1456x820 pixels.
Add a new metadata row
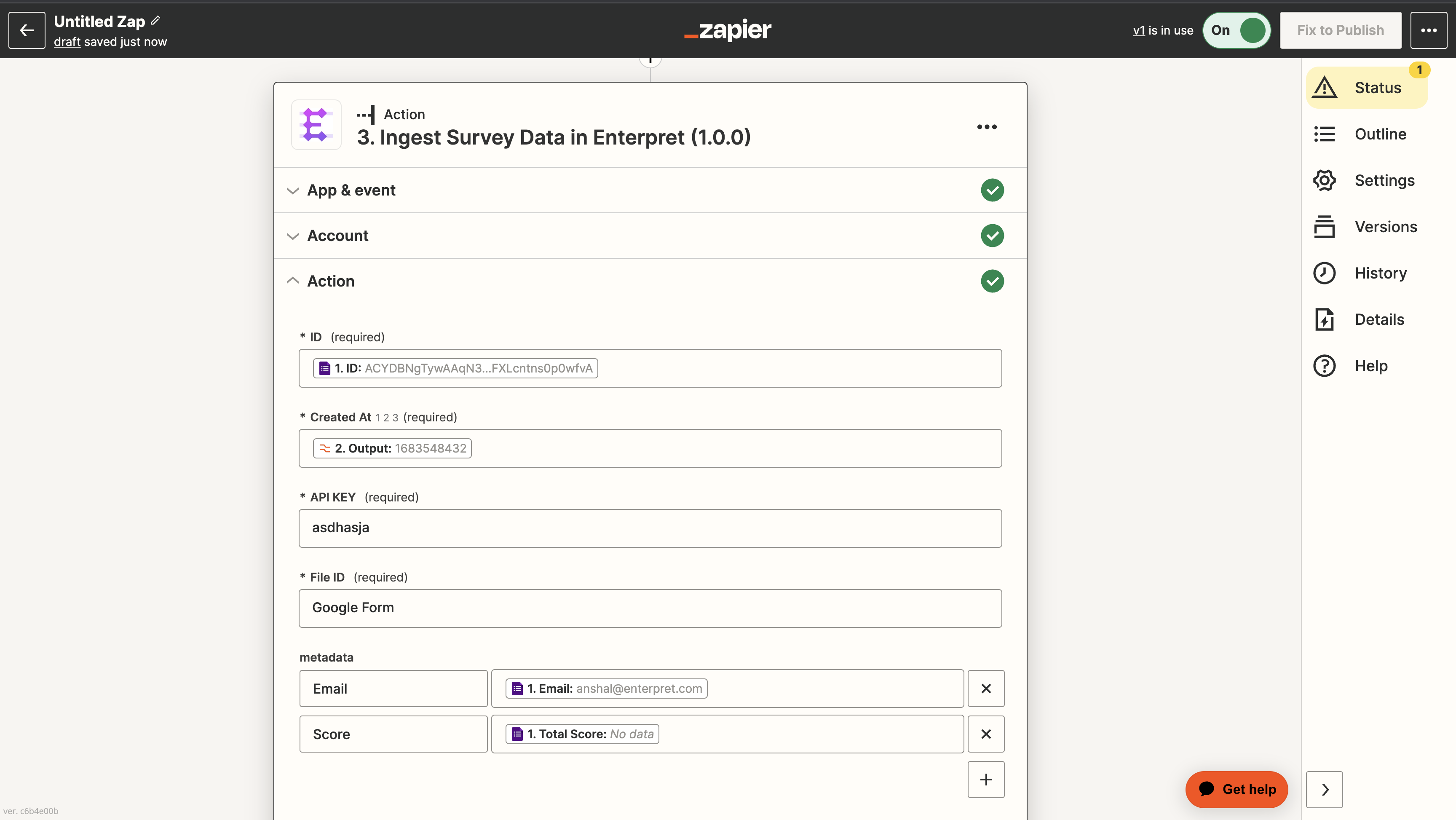pos(986,779)
